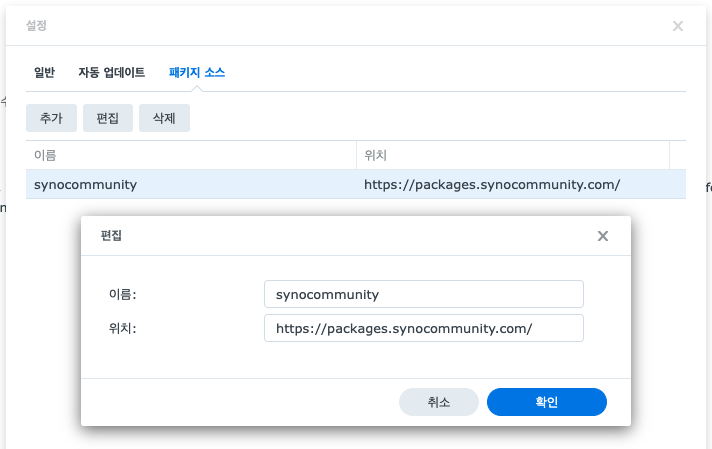Switch to the 일반 tab
Viewport: 712px width, 449px height.
(44, 72)
